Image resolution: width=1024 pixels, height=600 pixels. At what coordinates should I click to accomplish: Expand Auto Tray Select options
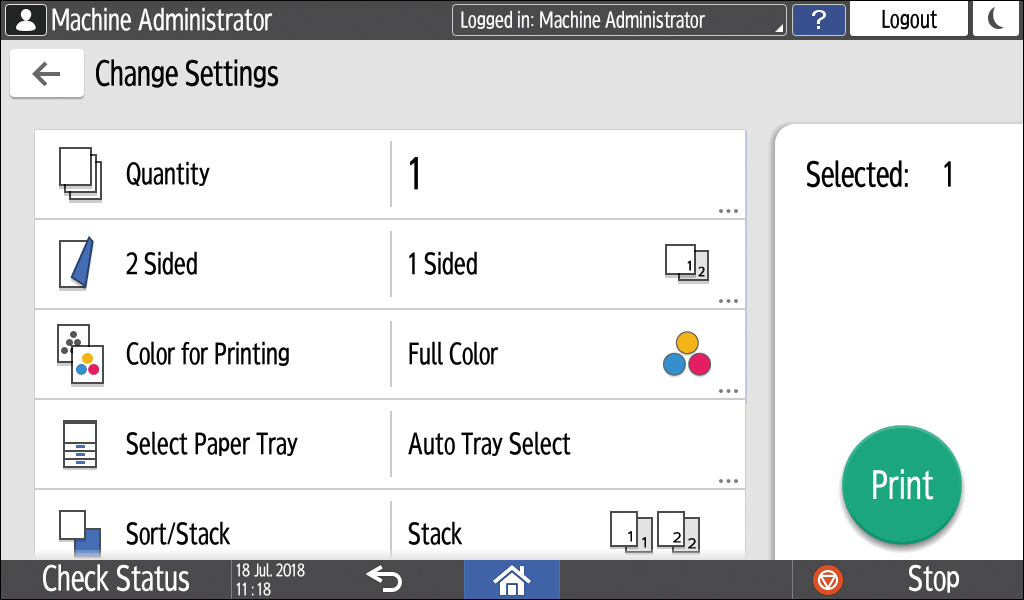tap(567, 444)
